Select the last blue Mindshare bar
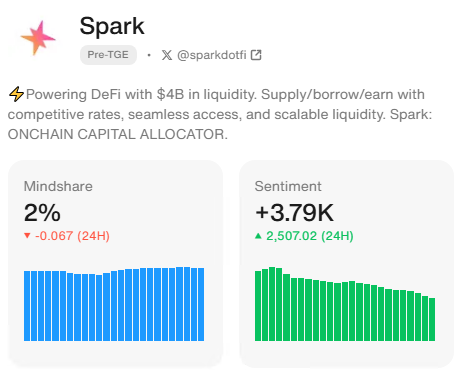Screen dimensions: 464x370 pos(201,304)
